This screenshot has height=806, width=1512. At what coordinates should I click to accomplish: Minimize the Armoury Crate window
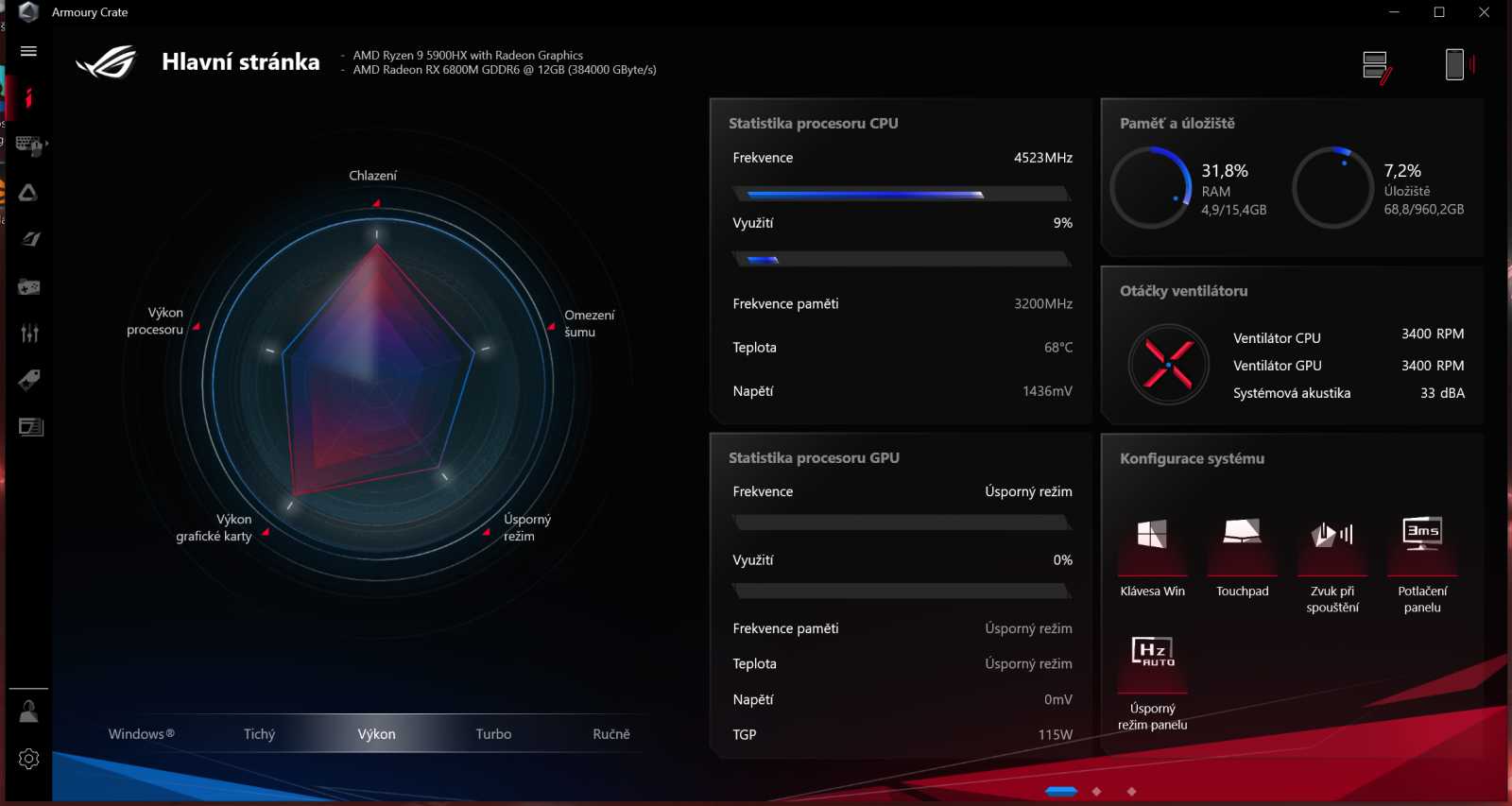(x=1394, y=12)
